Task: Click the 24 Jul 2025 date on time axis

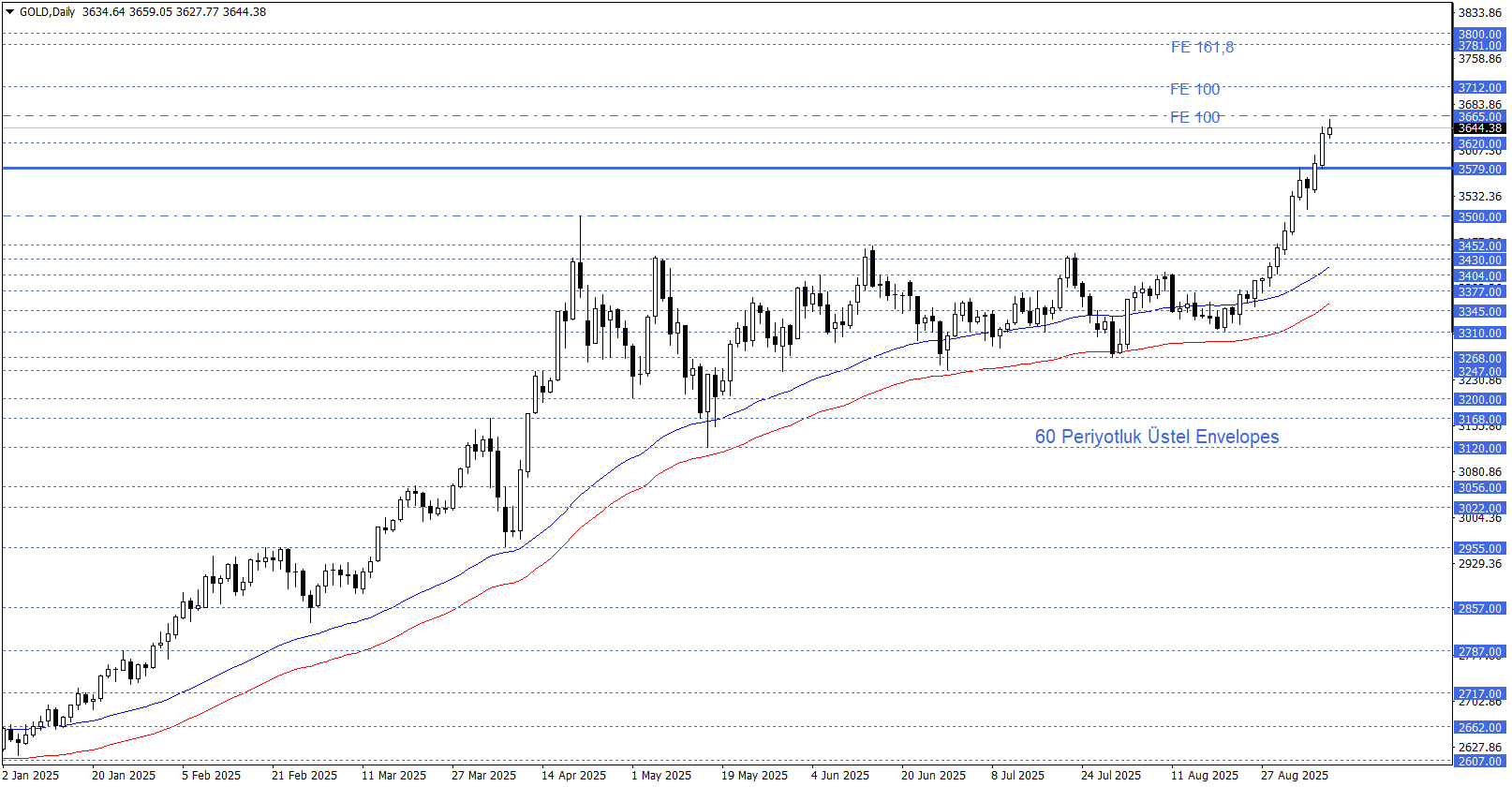Action: coord(1111,776)
